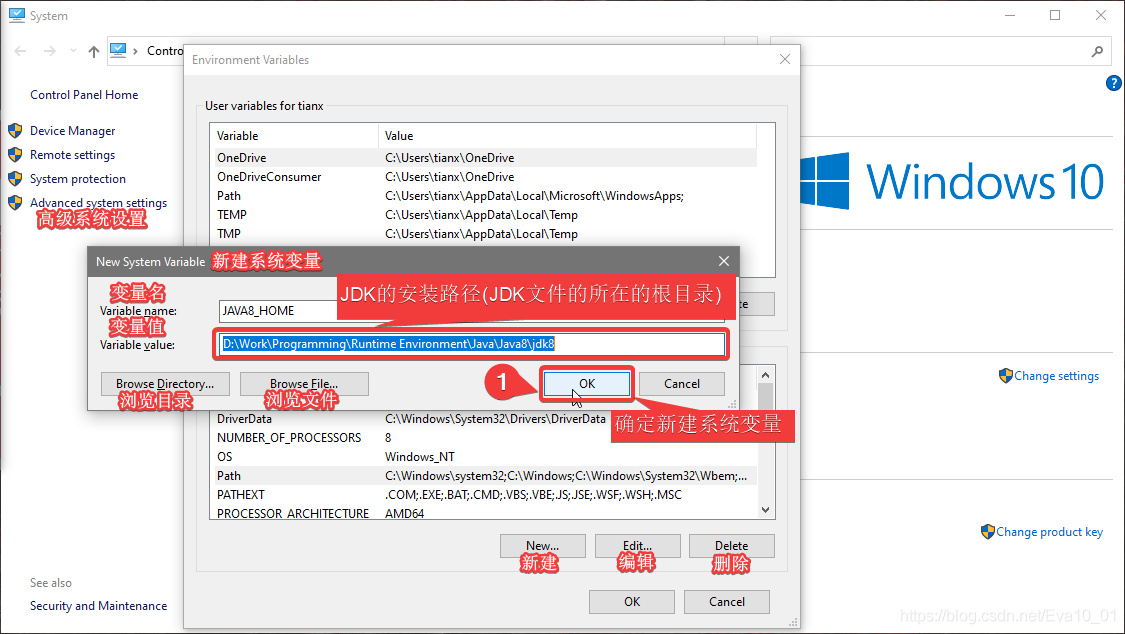
Task: Select NUMBER_OF_PROCESSORS system variable row
Action: point(484,437)
